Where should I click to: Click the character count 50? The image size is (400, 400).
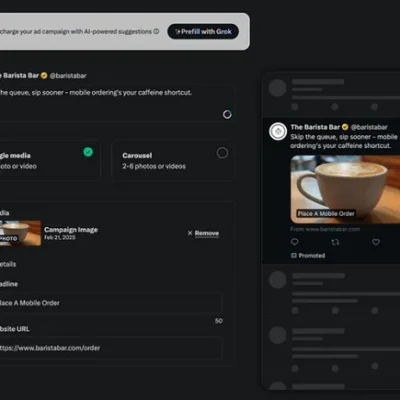[x=219, y=321]
